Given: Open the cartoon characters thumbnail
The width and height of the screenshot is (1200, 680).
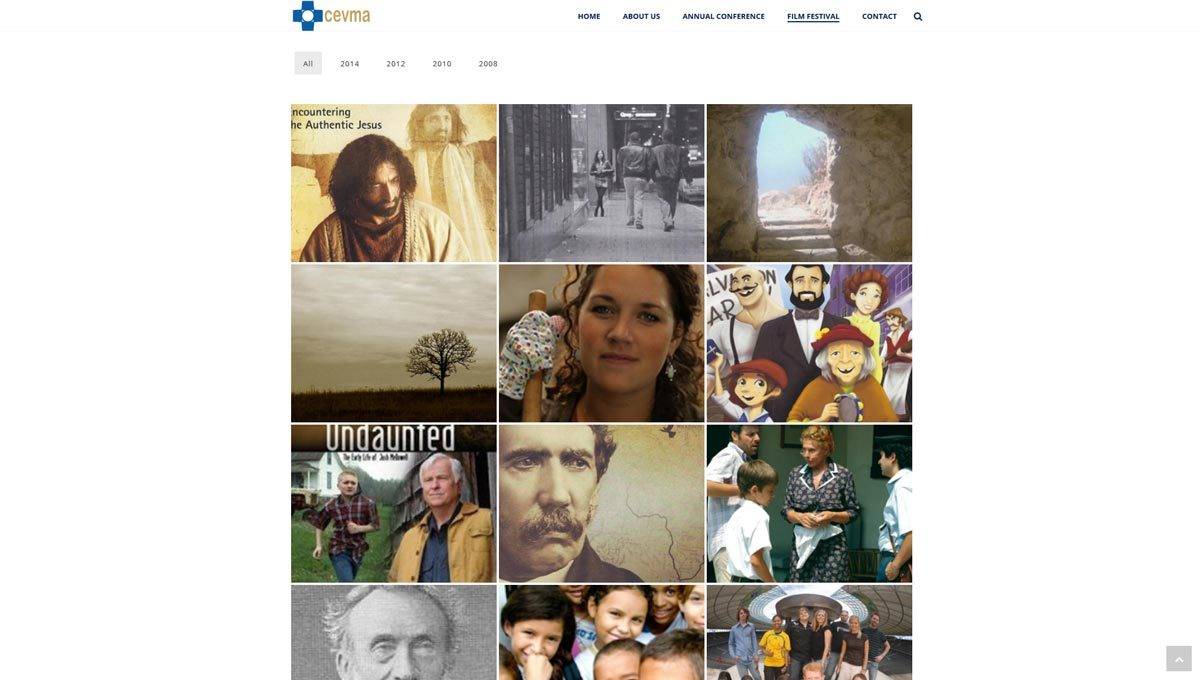Looking at the screenshot, I should pyautogui.click(x=809, y=343).
